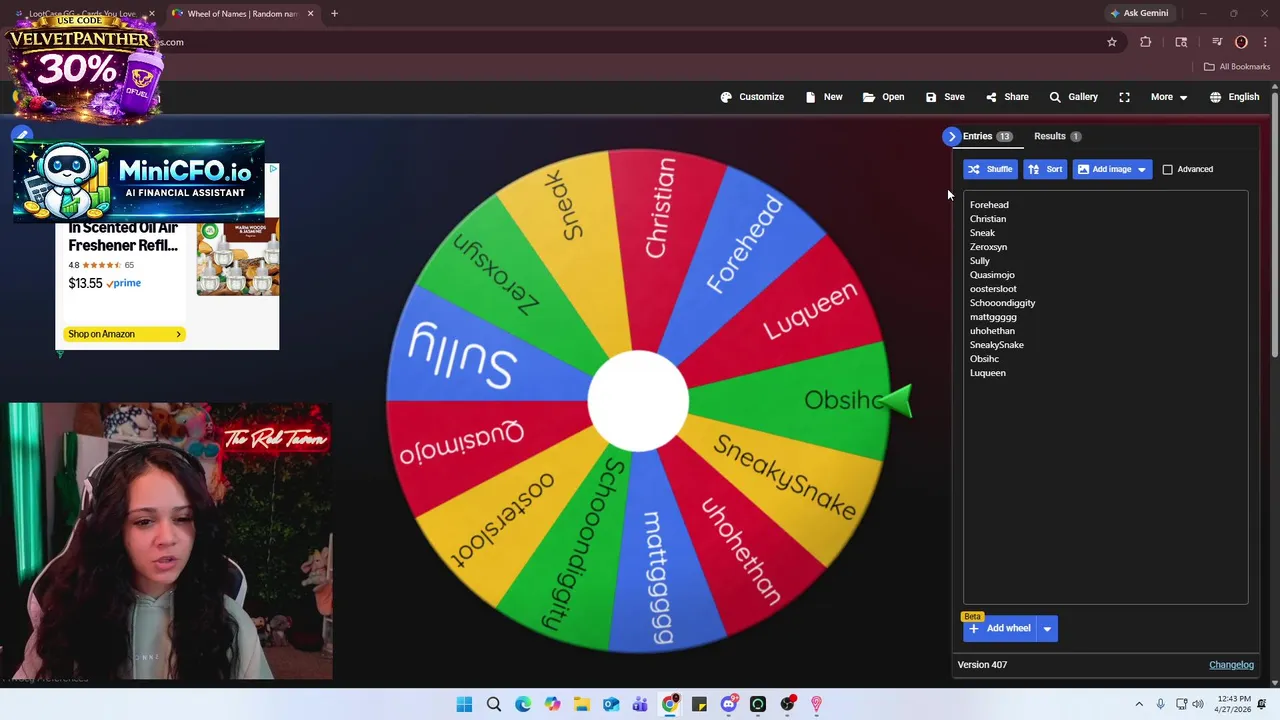Click Ask Gemini button
Viewport: 1280px width, 720px height.
pyautogui.click(x=1139, y=14)
